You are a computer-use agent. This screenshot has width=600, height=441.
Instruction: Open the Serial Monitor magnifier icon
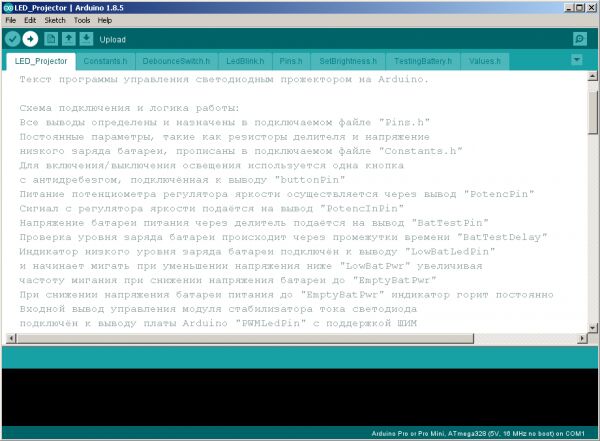[x=580, y=39]
